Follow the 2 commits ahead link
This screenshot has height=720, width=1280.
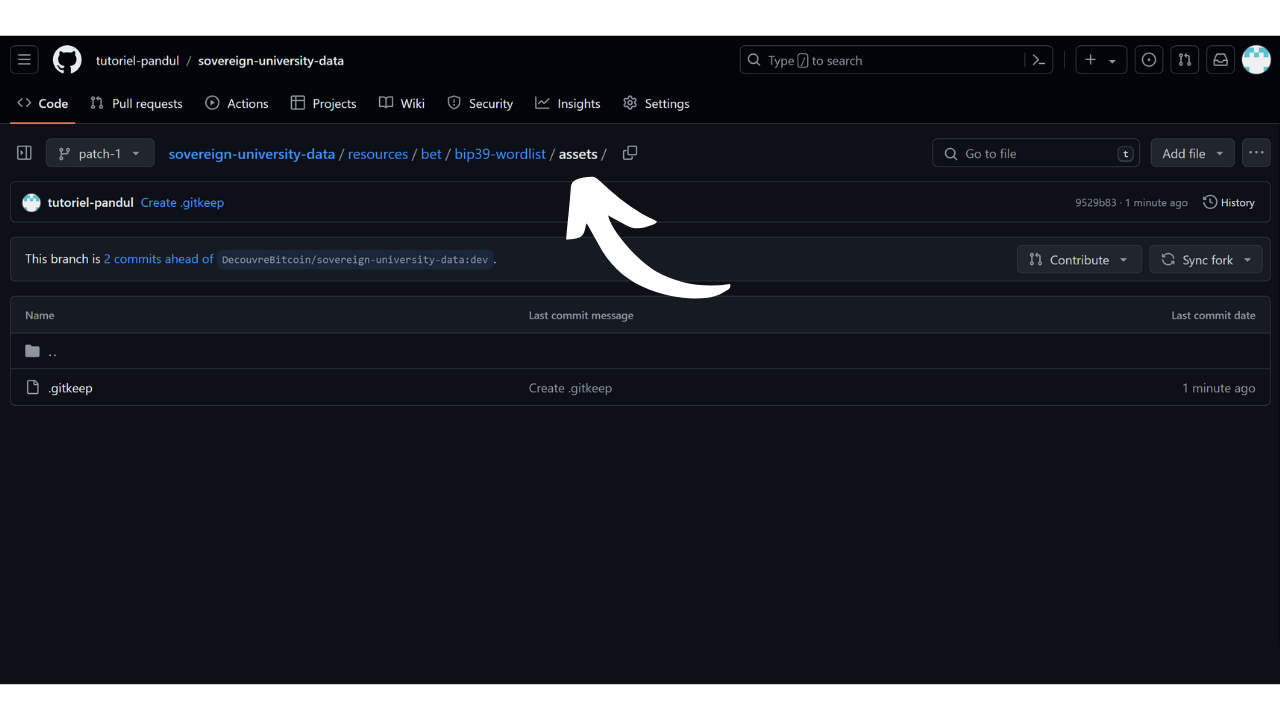158,259
